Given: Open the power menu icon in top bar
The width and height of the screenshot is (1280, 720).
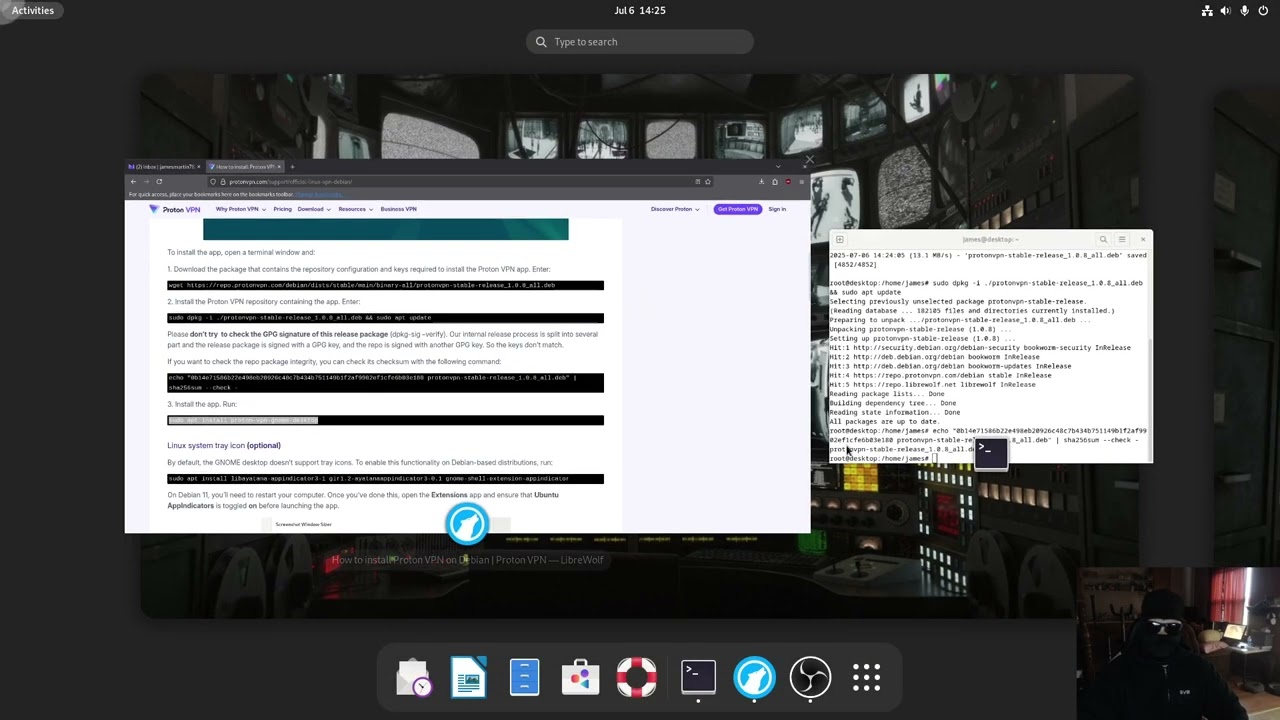Looking at the screenshot, I should point(1263,10).
